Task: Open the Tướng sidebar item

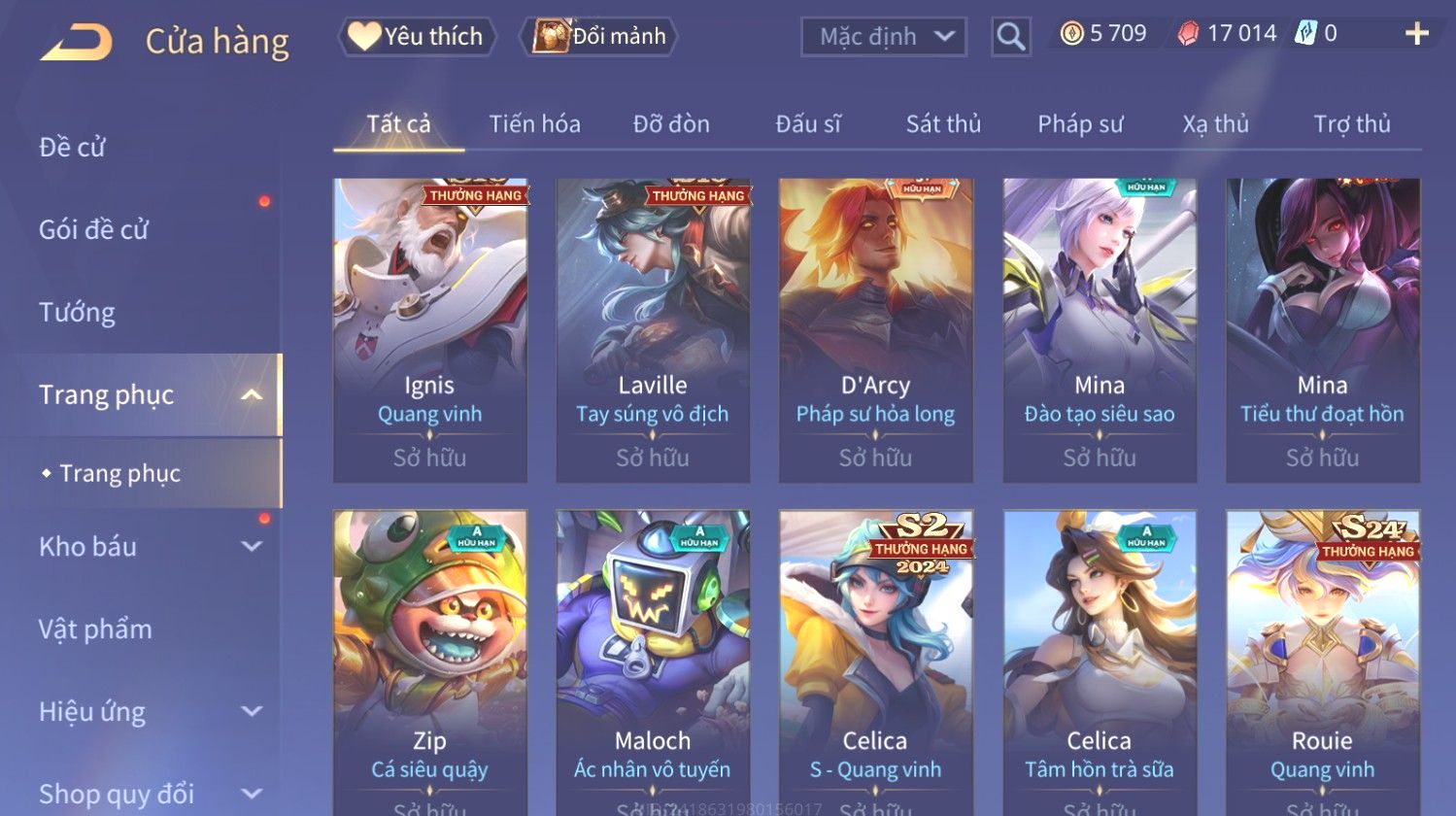Action: (x=77, y=313)
